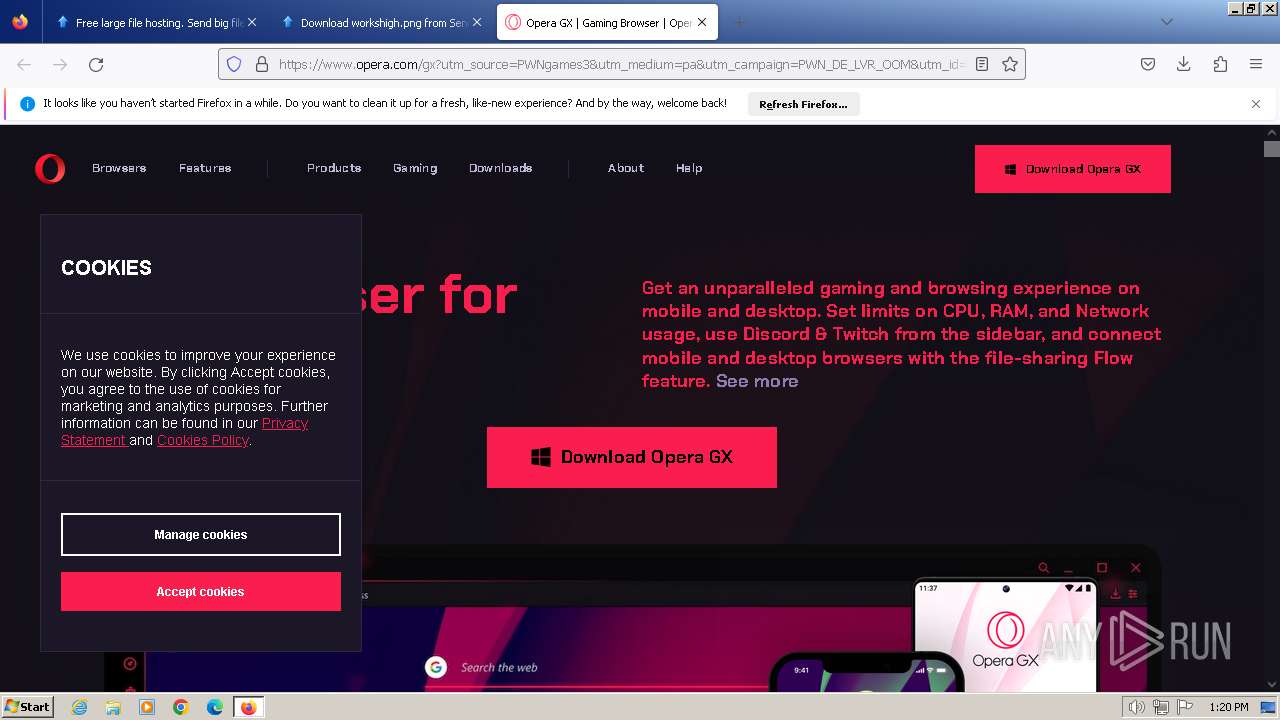Open the Help navigation menu
This screenshot has width=1280, height=720.
coord(689,168)
